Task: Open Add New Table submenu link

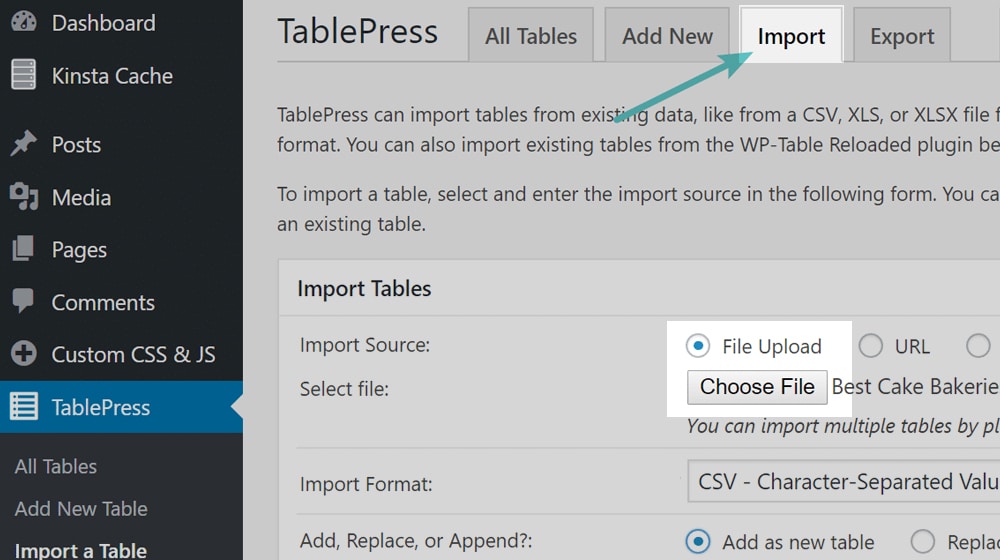Action: point(81,509)
